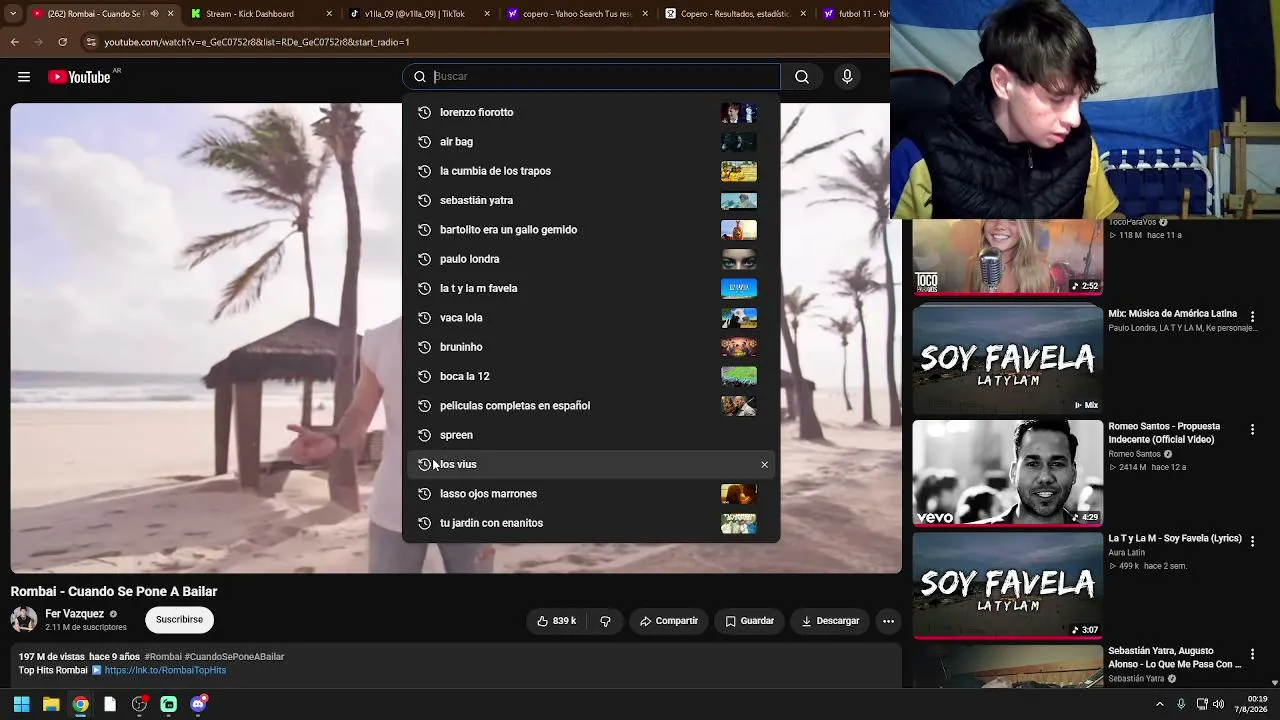Select 'boca la 12' from suggestions

click(x=591, y=377)
